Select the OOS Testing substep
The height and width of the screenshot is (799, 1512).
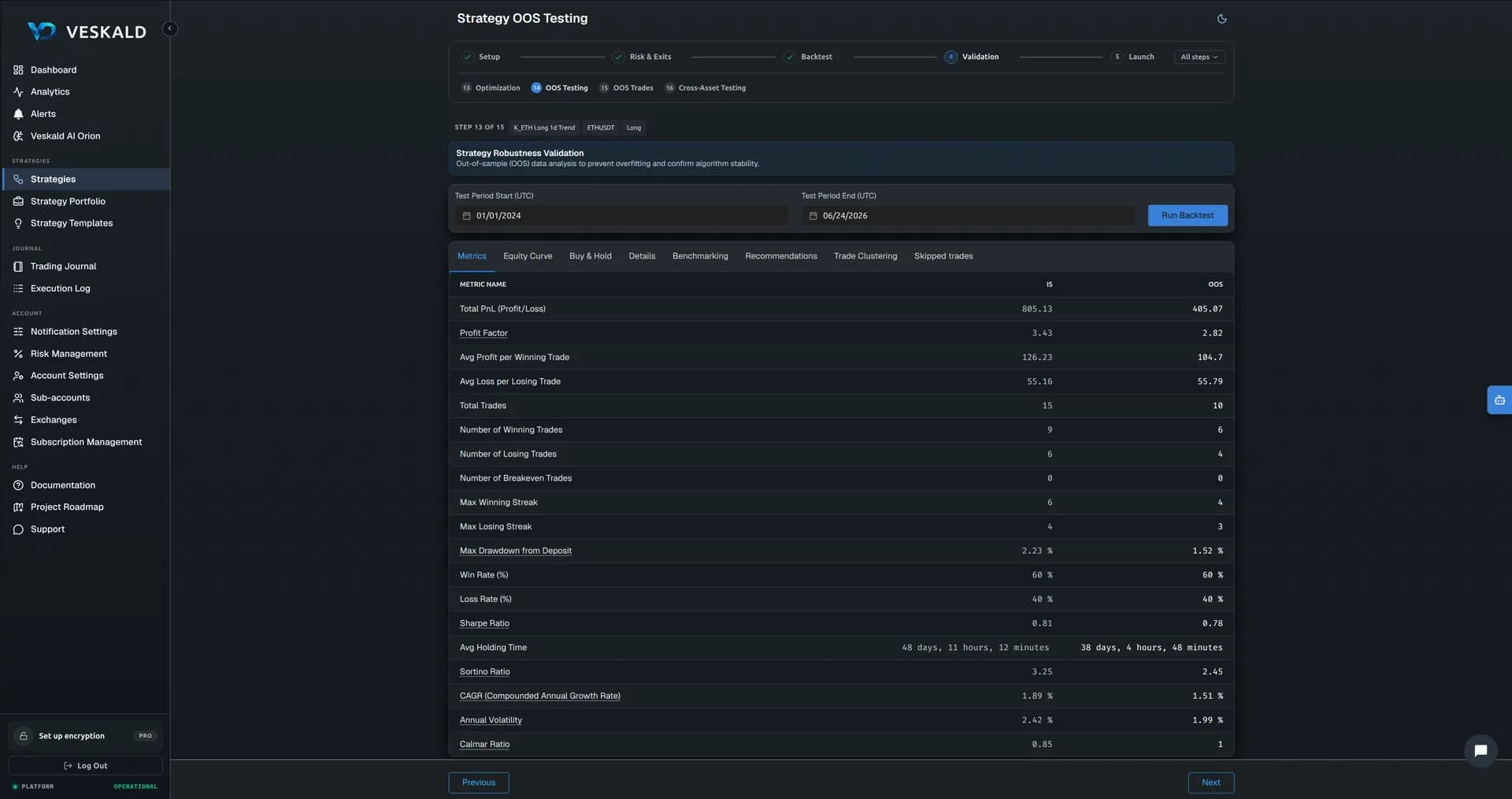[559, 88]
